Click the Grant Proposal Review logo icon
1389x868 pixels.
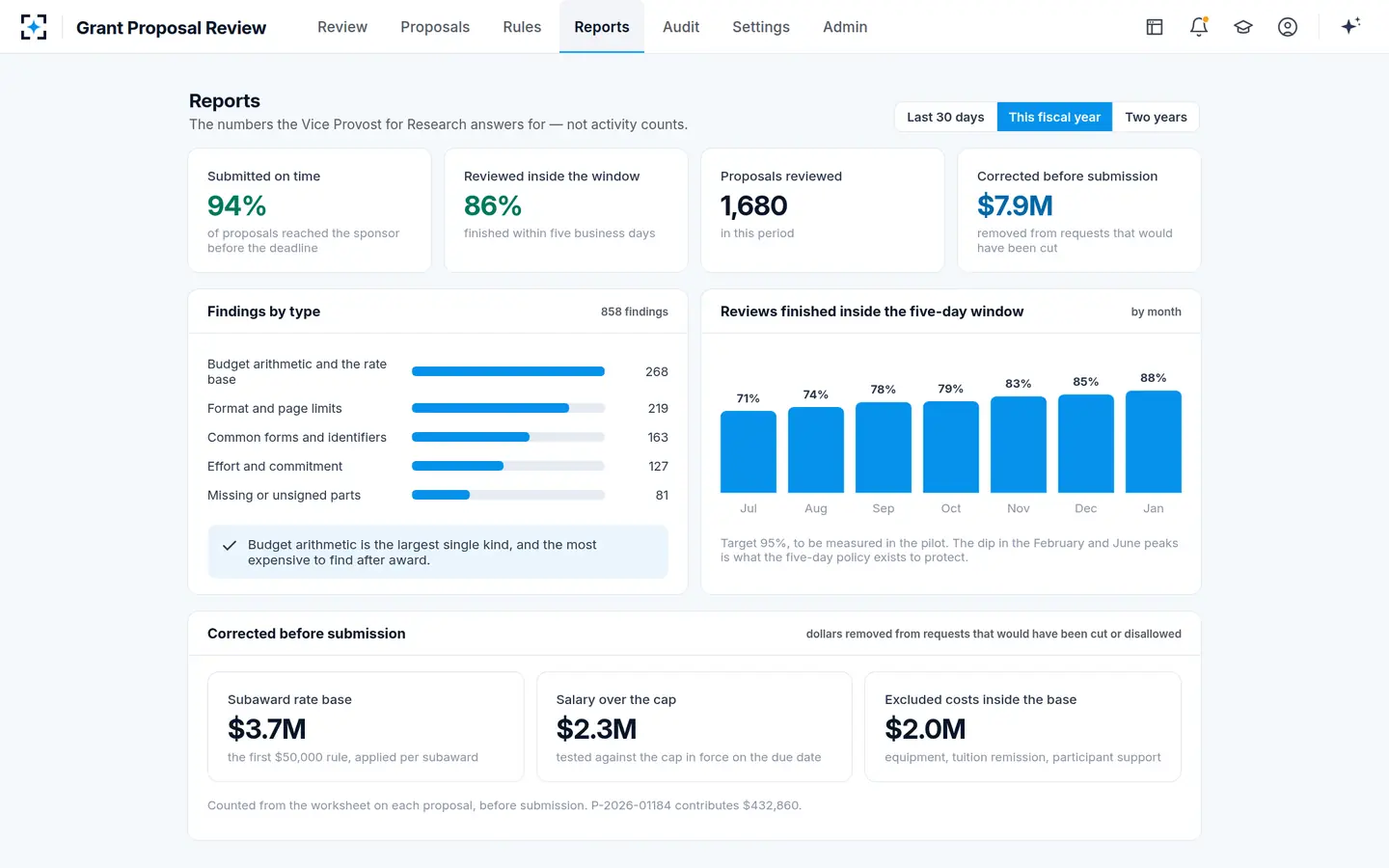pos(34,27)
